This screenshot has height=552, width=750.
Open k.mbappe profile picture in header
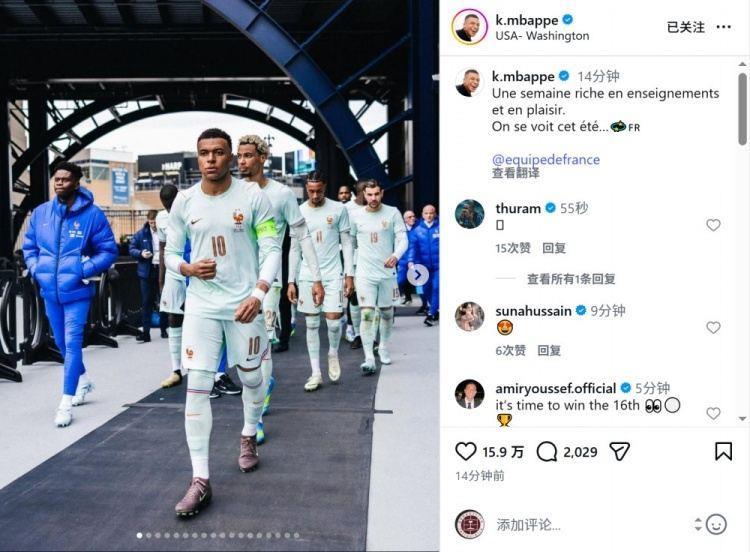point(469,27)
